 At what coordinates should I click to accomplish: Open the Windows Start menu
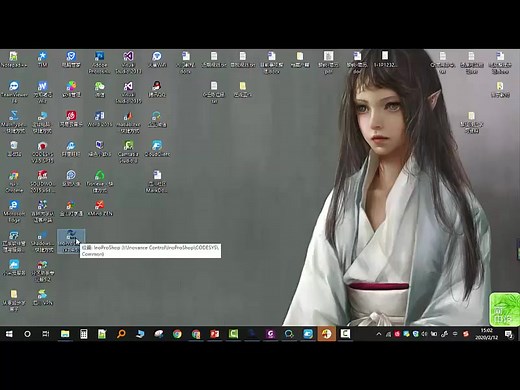(9, 334)
